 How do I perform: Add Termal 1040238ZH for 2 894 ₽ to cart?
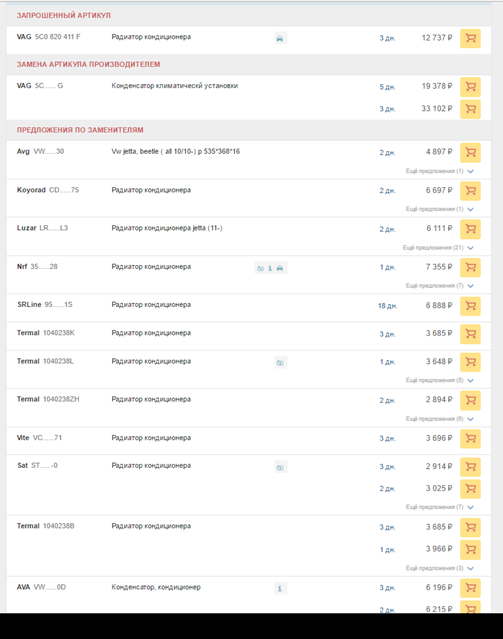coord(470,400)
